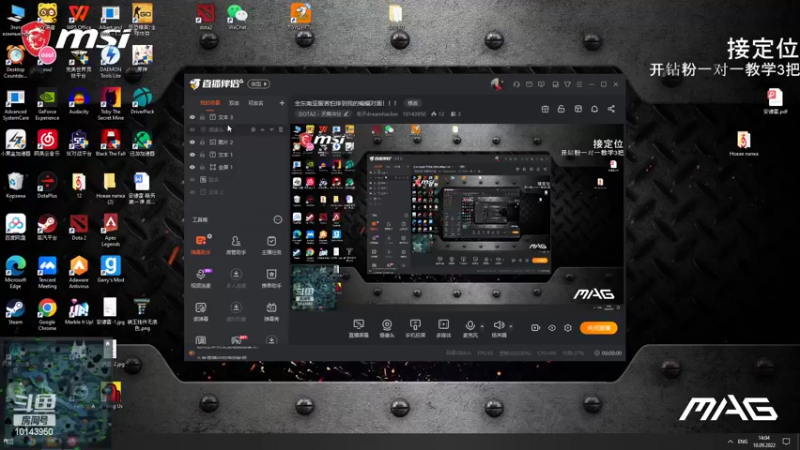Show hidden icons in the Windows system tray
The image size is (800, 450).
point(730,441)
